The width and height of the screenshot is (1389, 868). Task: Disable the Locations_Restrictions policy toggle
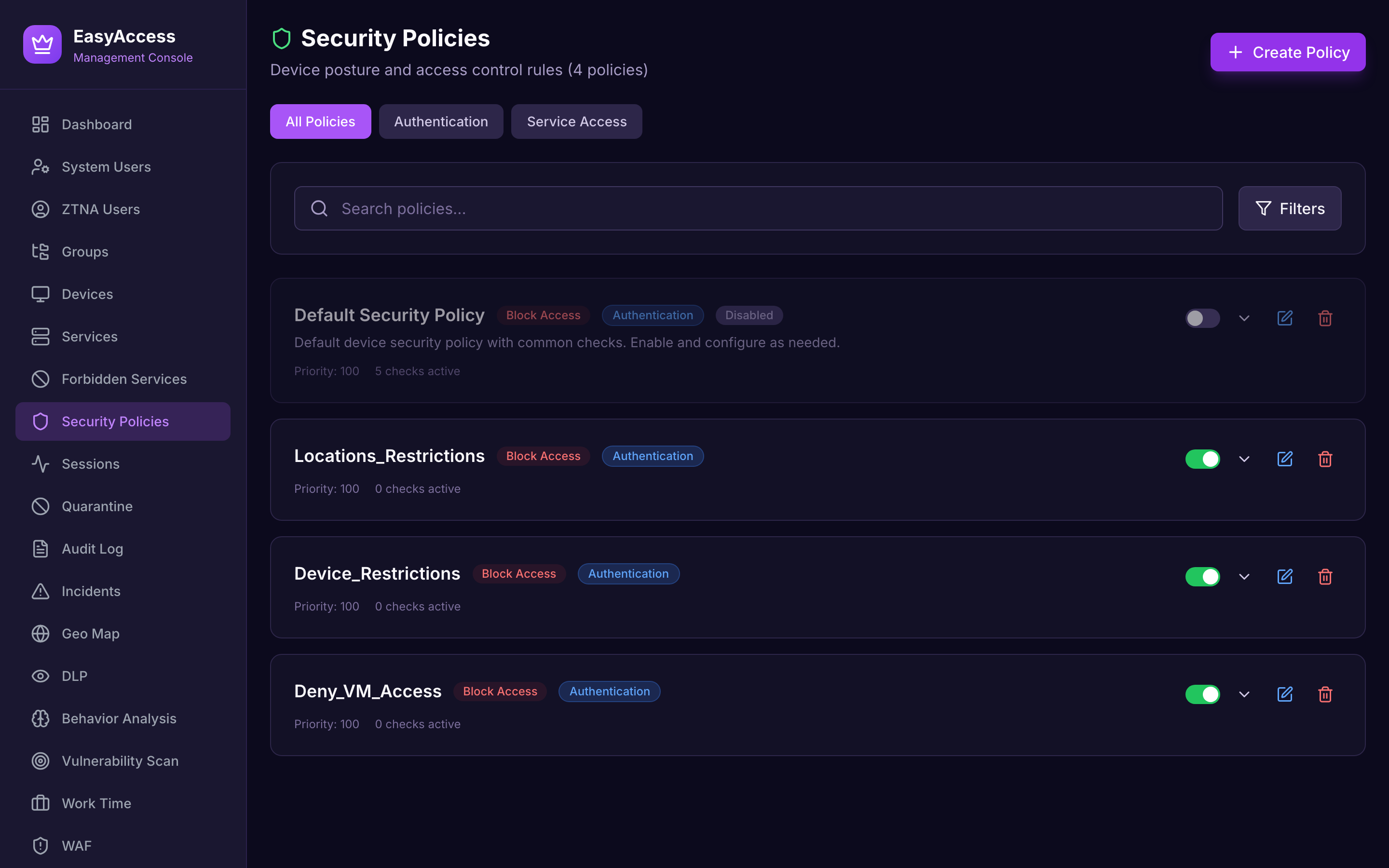click(x=1202, y=459)
